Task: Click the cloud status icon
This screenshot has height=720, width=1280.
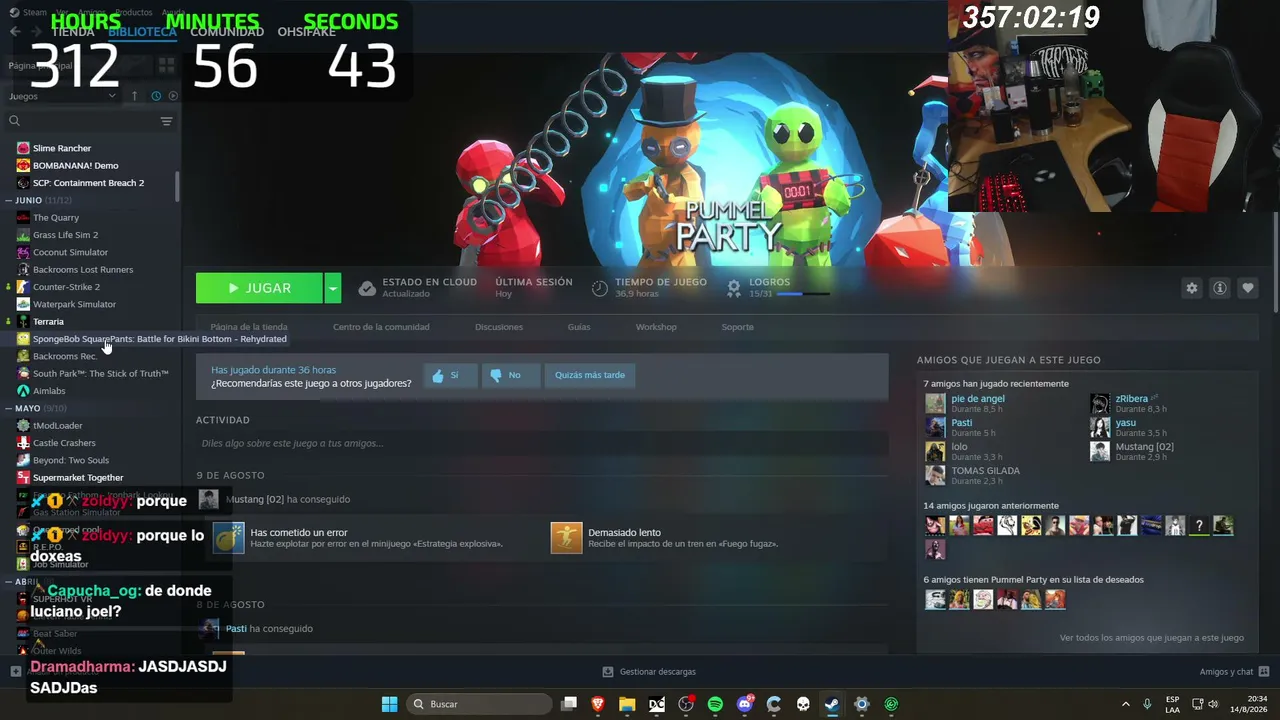Action: 367,288
